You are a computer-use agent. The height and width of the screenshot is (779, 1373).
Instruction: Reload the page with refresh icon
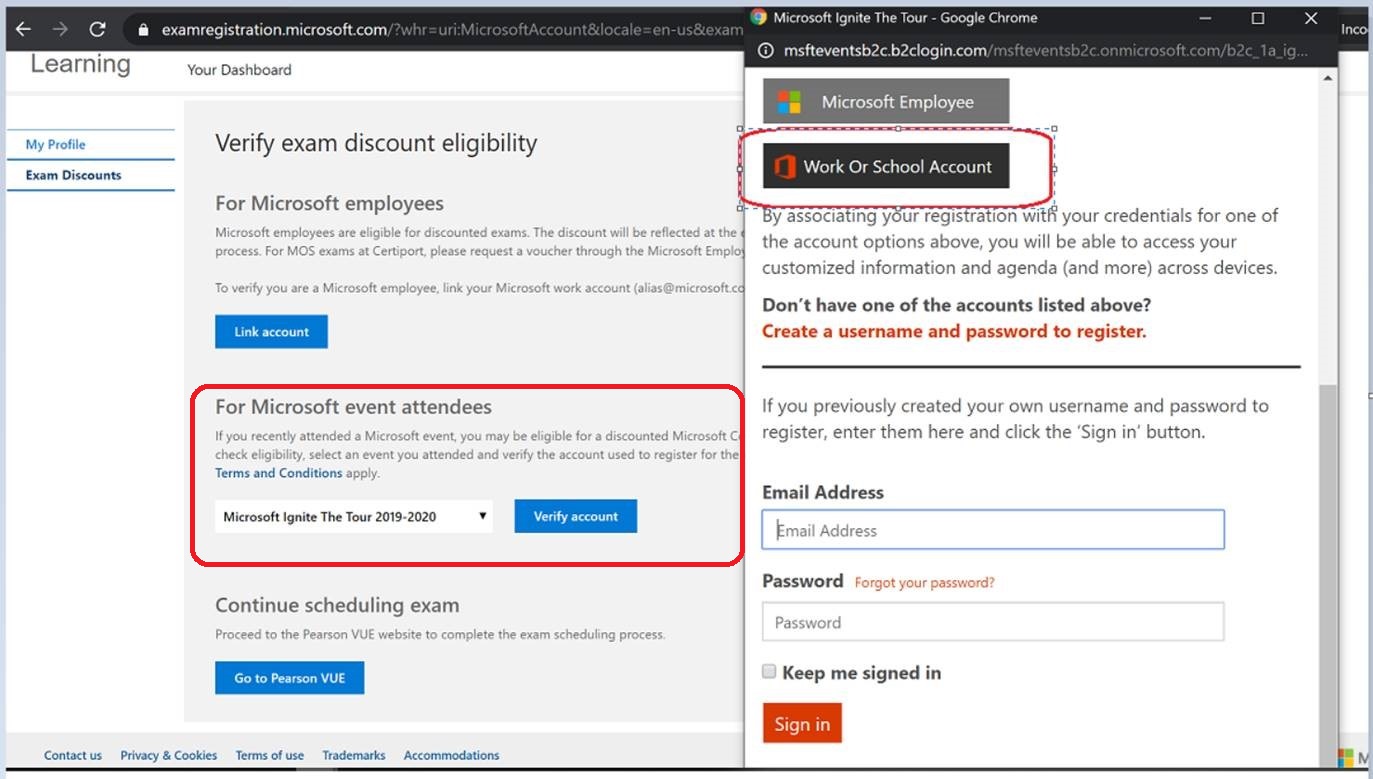98,29
